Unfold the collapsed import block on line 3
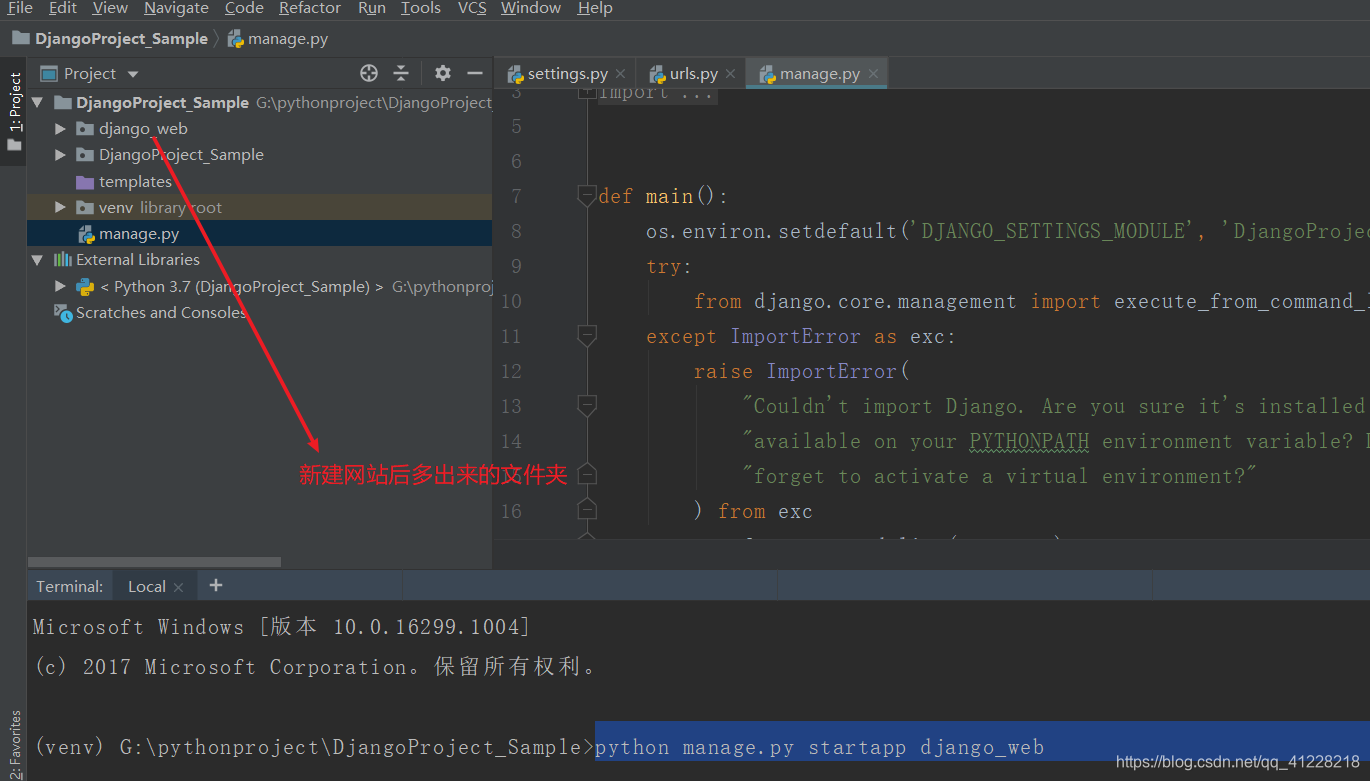Image resolution: width=1370 pixels, height=781 pixels. click(587, 92)
